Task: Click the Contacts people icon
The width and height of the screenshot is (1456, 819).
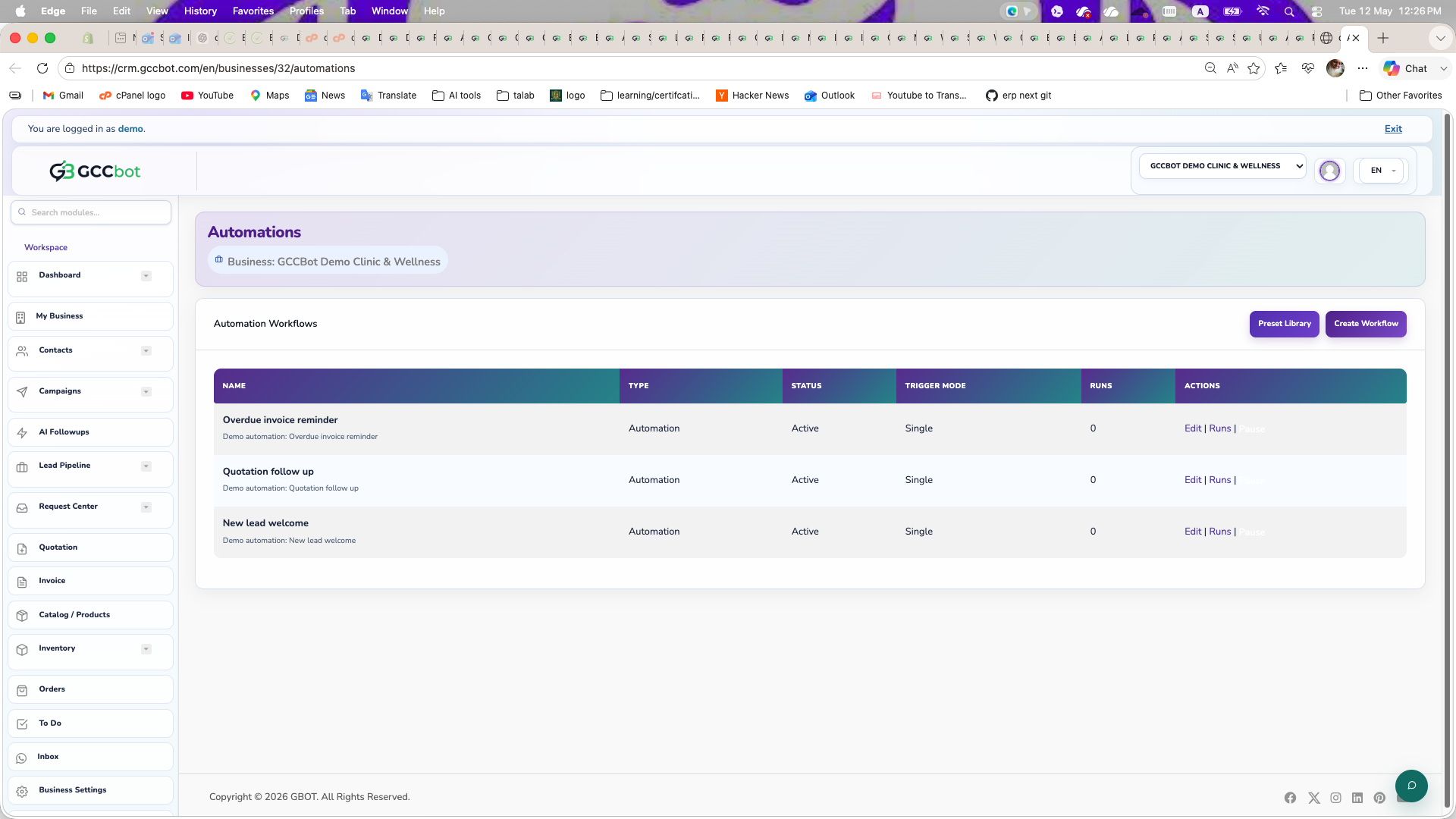Action: click(x=22, y=351)
